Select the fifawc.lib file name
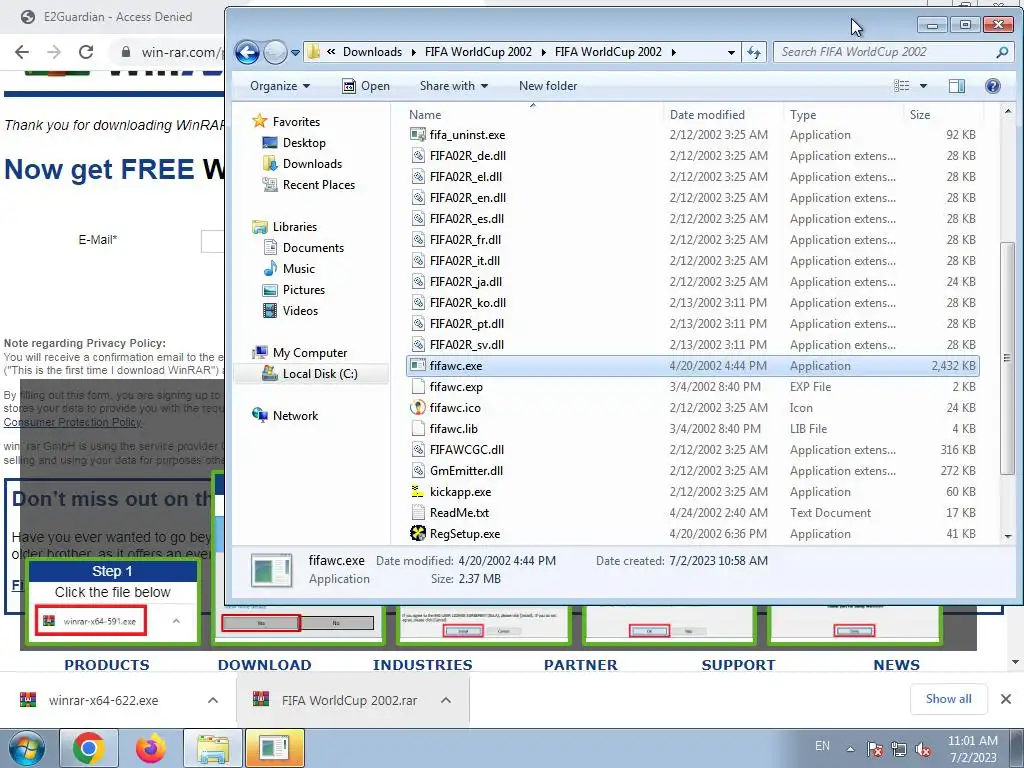Viewport: 1024px width, 768px height. tap(453, 428)
